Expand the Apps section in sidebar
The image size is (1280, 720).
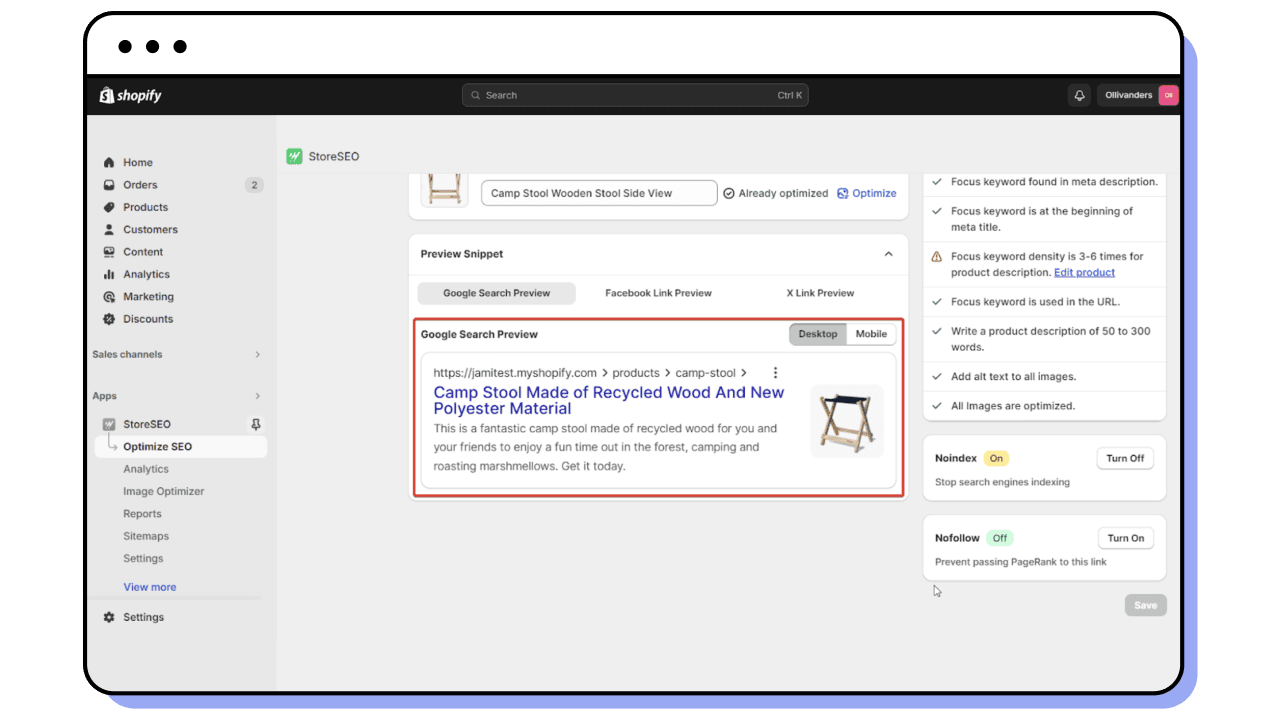[258, 396]
